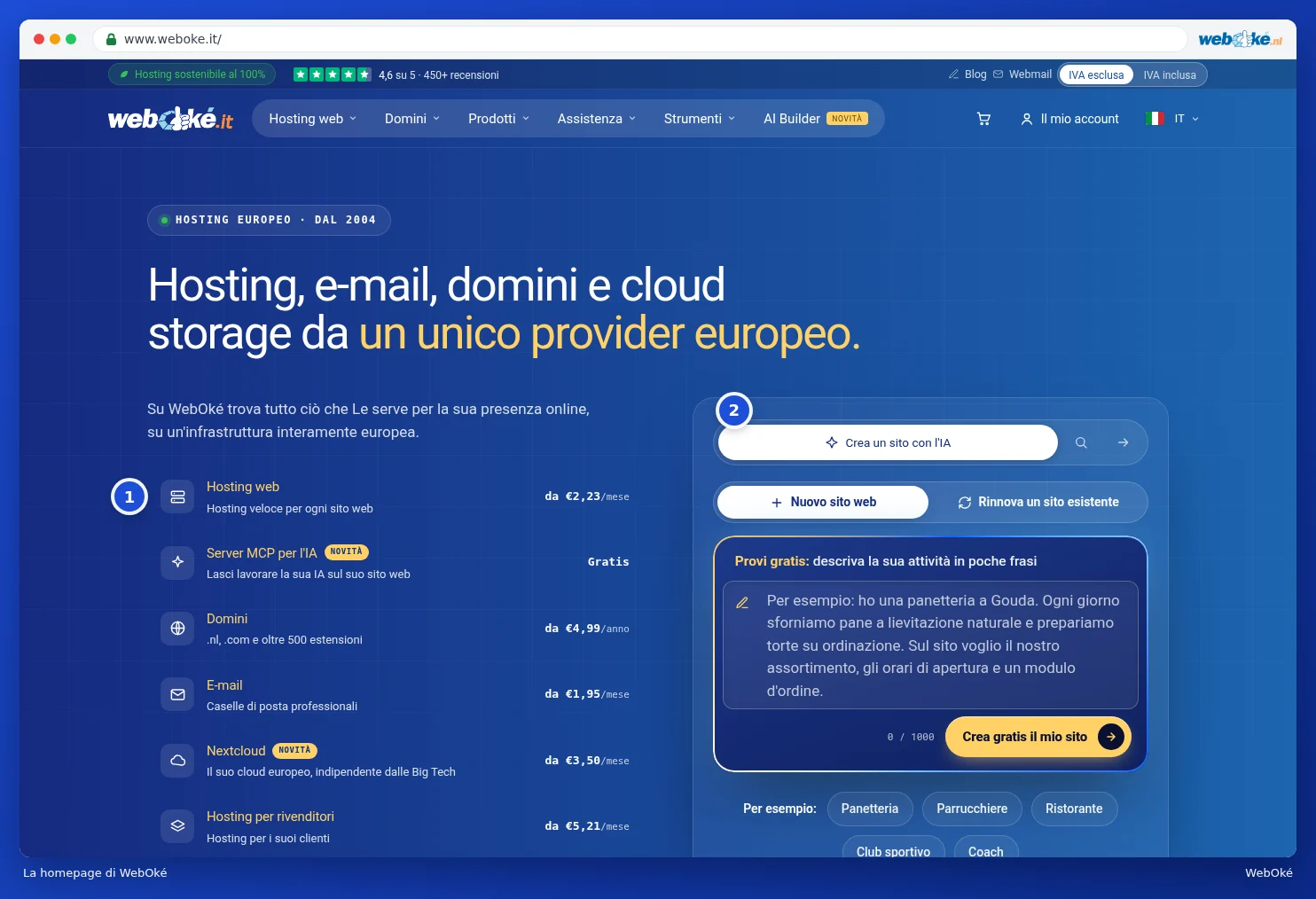Select the Nuovo sito web option
Screen dimensions: 1316x899
[x=823, y=502]
